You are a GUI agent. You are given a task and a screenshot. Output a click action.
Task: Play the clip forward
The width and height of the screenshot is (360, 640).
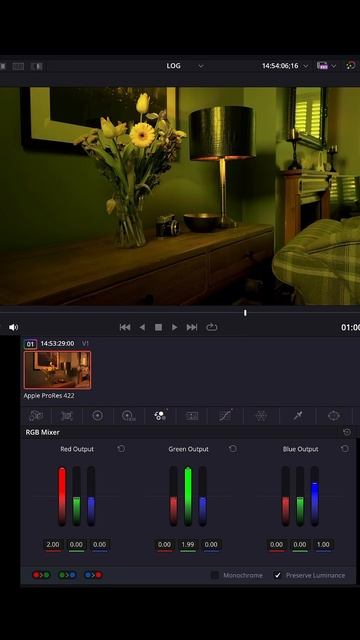[175, 327]
